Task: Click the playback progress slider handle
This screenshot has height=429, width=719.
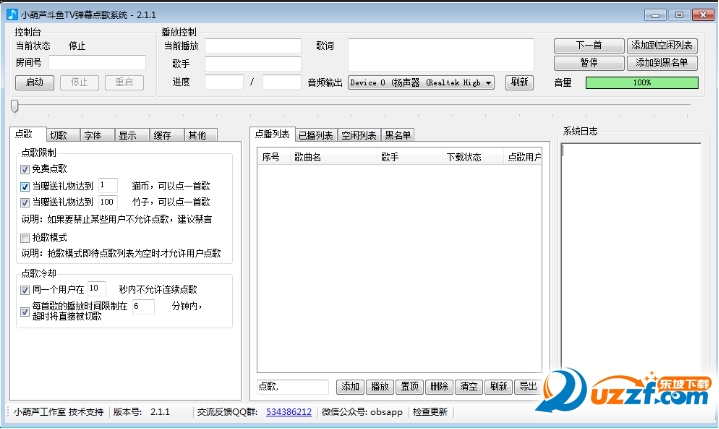Action: [14, 105]
